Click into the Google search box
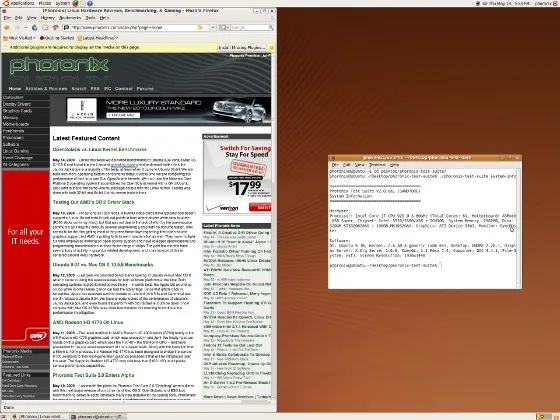 [x=249, y=28]
